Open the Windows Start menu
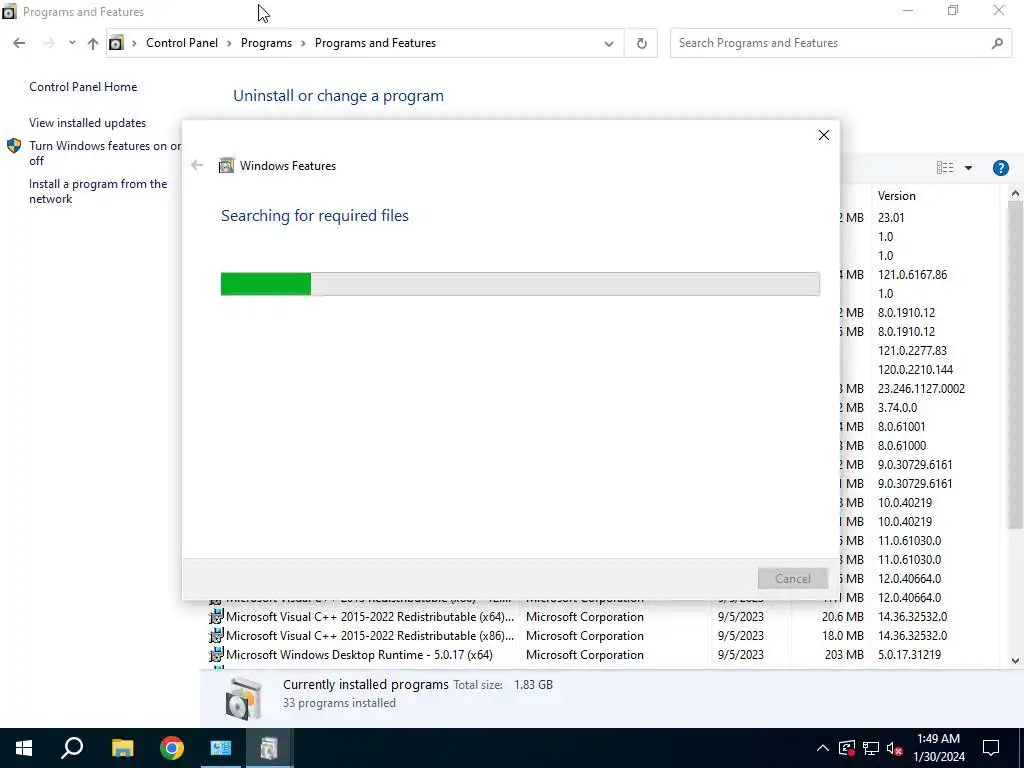The width and height of the screenshot is (1024, 768). click(x=24, y=748)
